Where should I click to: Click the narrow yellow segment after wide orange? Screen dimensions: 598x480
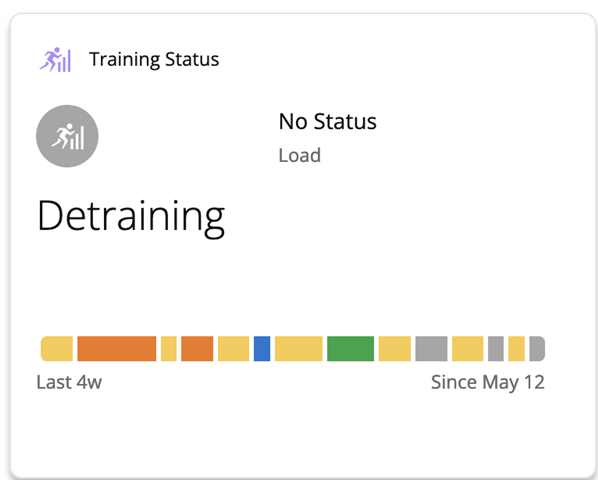pos(169,348)
